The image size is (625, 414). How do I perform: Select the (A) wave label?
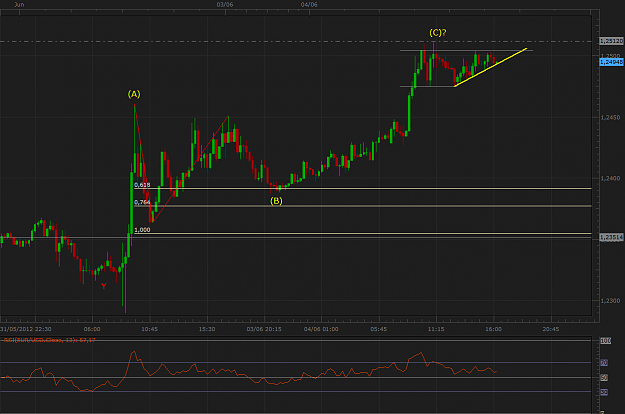(x=134, y=94)
